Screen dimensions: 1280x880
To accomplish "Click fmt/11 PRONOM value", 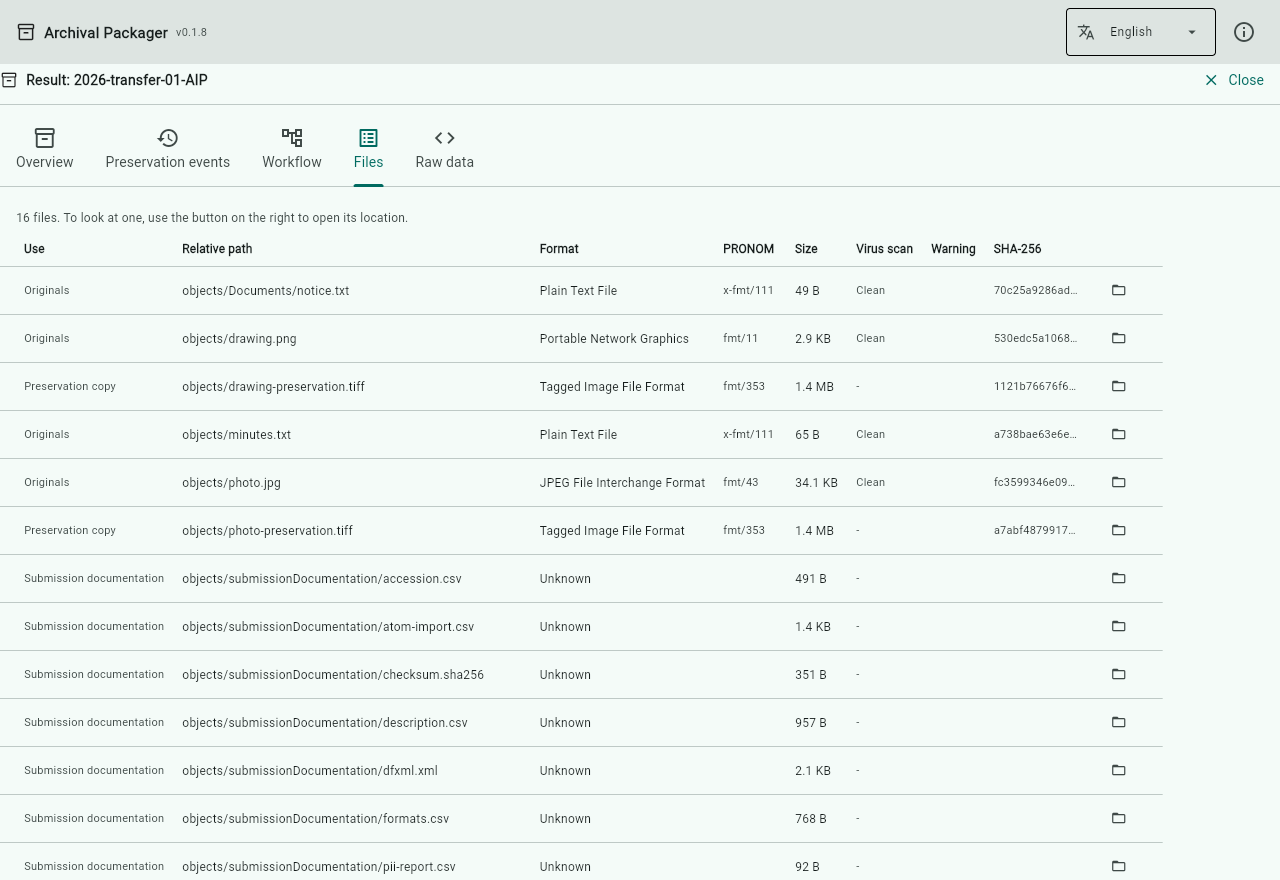I will coord(741,338).
